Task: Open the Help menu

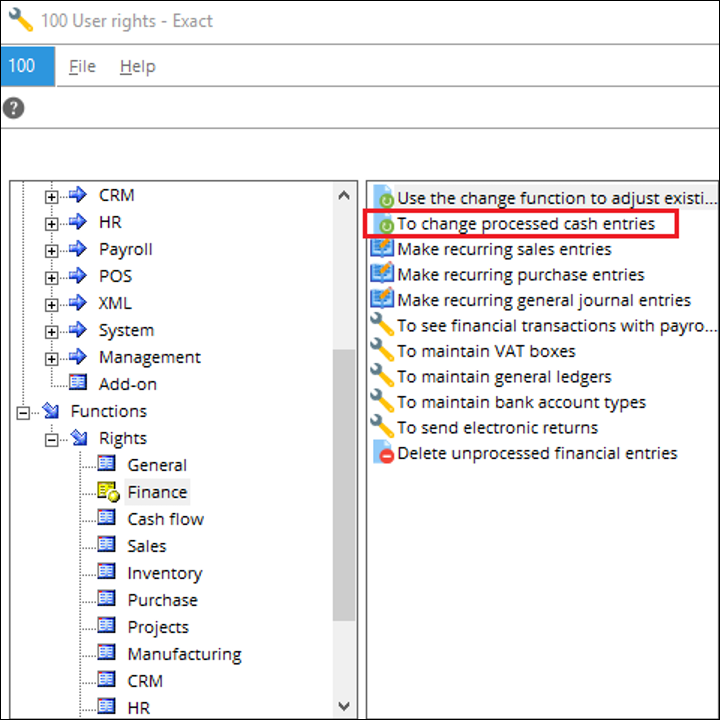Action: point(138,67)
